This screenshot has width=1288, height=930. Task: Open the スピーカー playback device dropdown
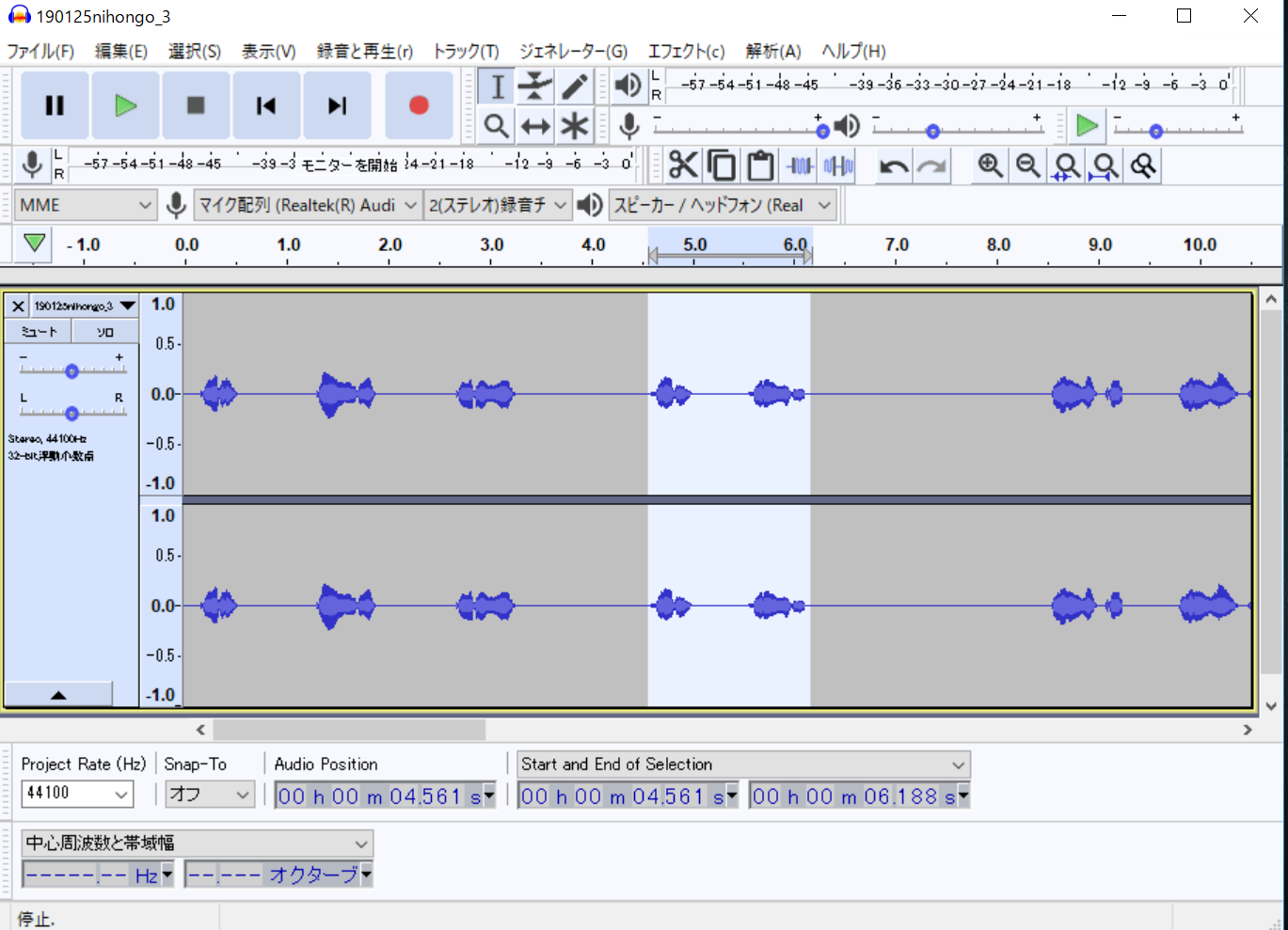click(723, 205)
